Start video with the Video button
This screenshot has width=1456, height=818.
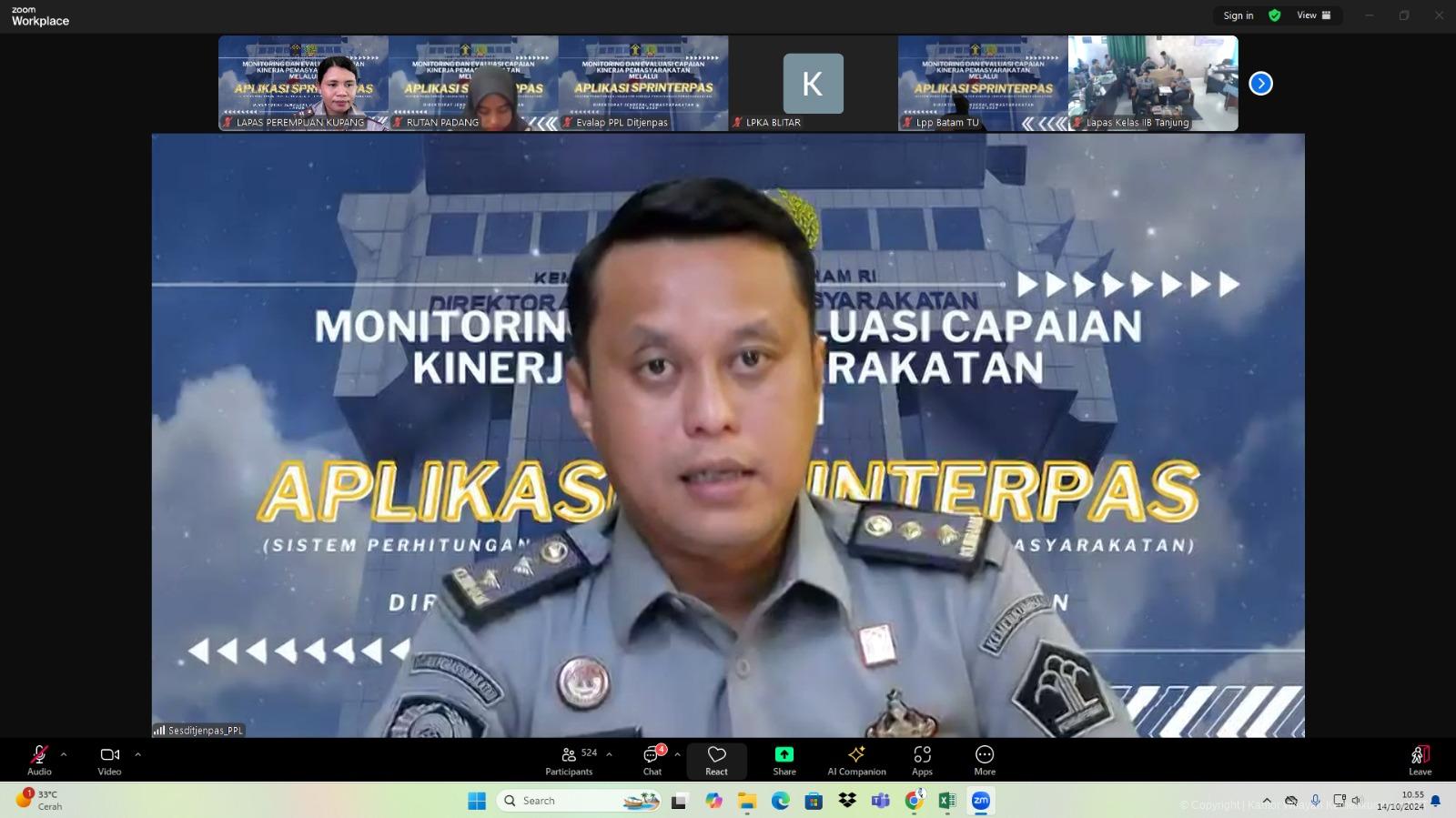(109, 761)
